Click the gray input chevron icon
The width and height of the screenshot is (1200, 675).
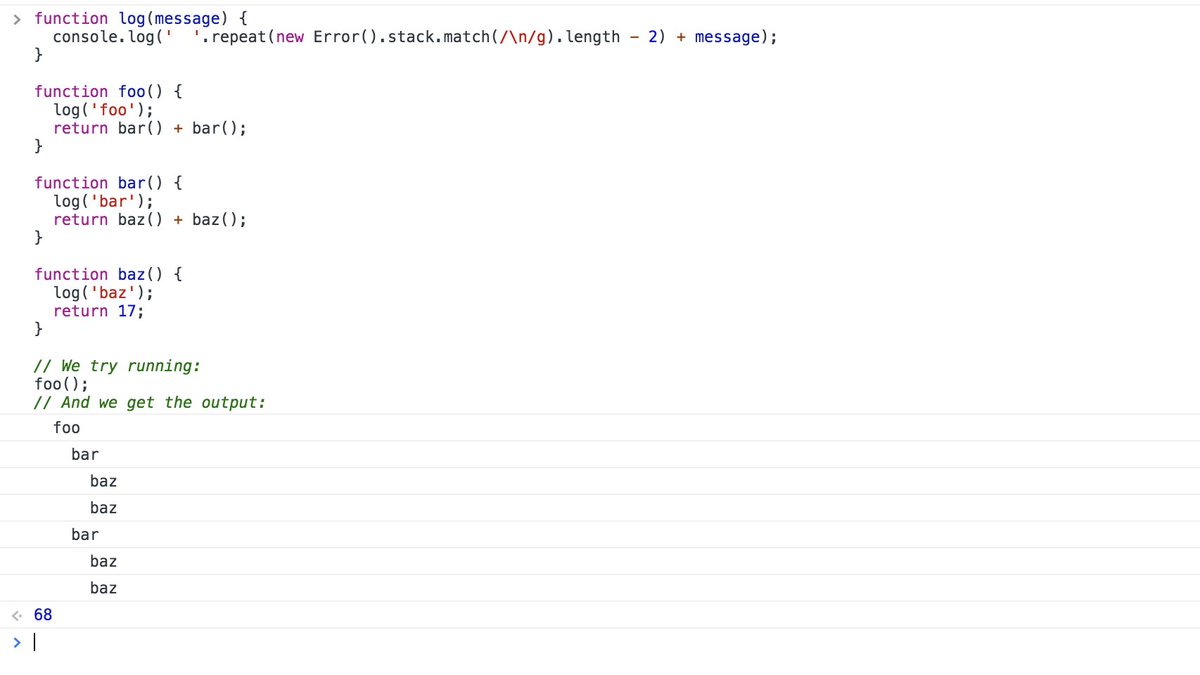[x=16, y=18]
